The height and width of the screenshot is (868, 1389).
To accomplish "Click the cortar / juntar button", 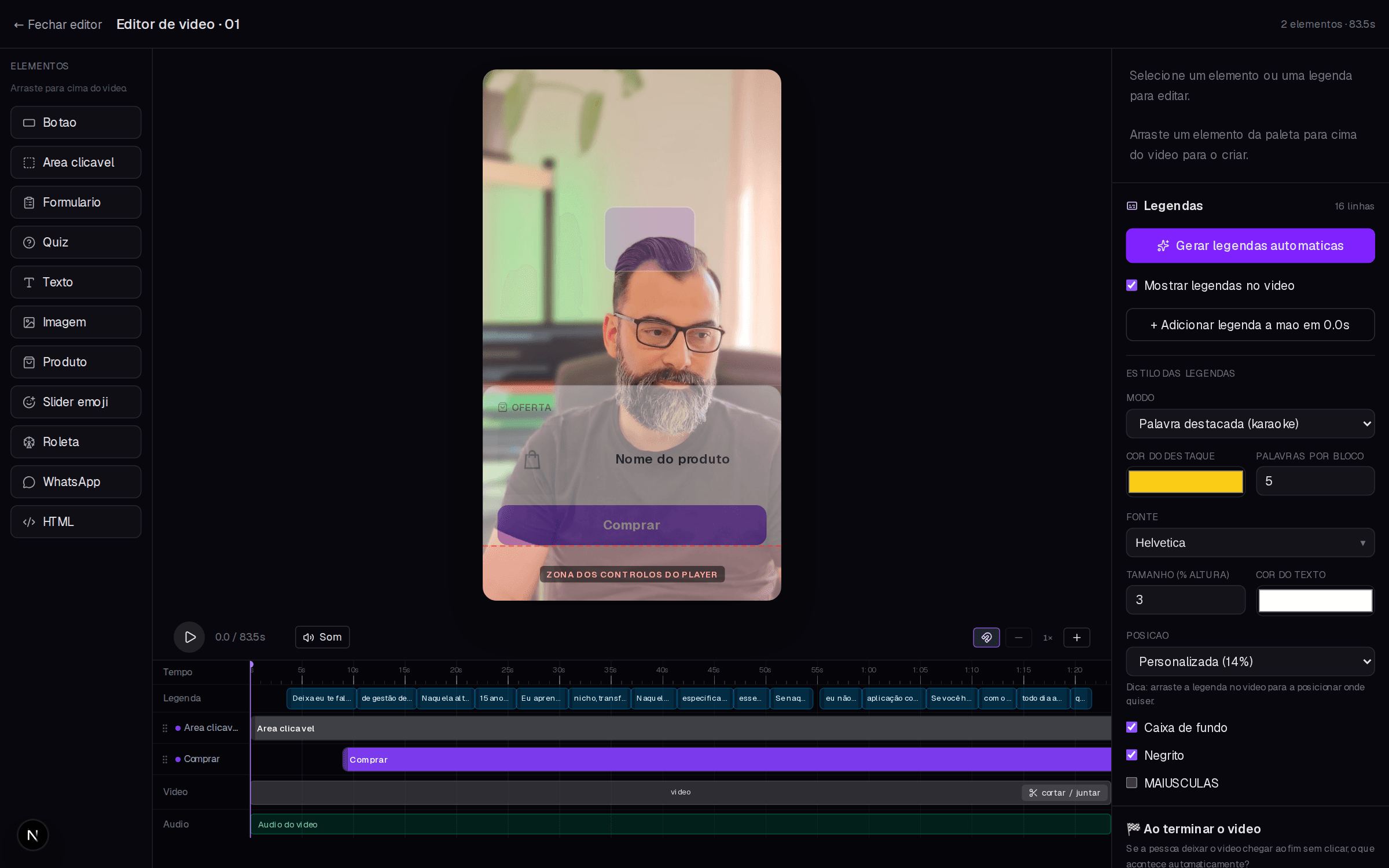I will tap(1065, 793).
